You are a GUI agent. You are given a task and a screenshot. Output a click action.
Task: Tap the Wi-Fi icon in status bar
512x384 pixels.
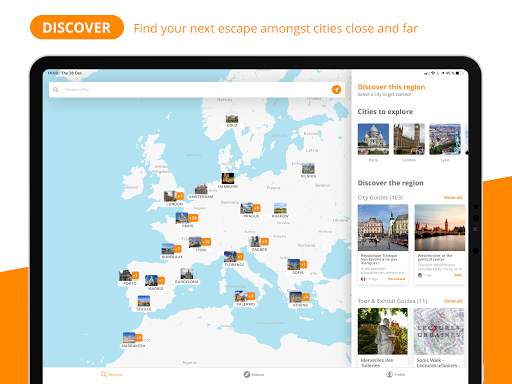(433, 73)
